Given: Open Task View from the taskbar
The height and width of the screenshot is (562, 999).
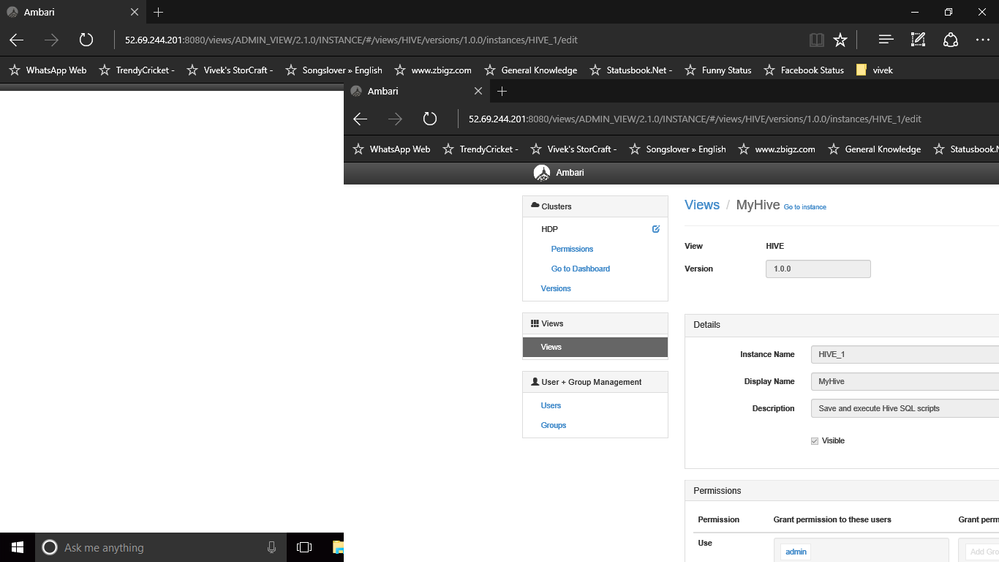Looking at the screenshot, I should pos(304,548).
